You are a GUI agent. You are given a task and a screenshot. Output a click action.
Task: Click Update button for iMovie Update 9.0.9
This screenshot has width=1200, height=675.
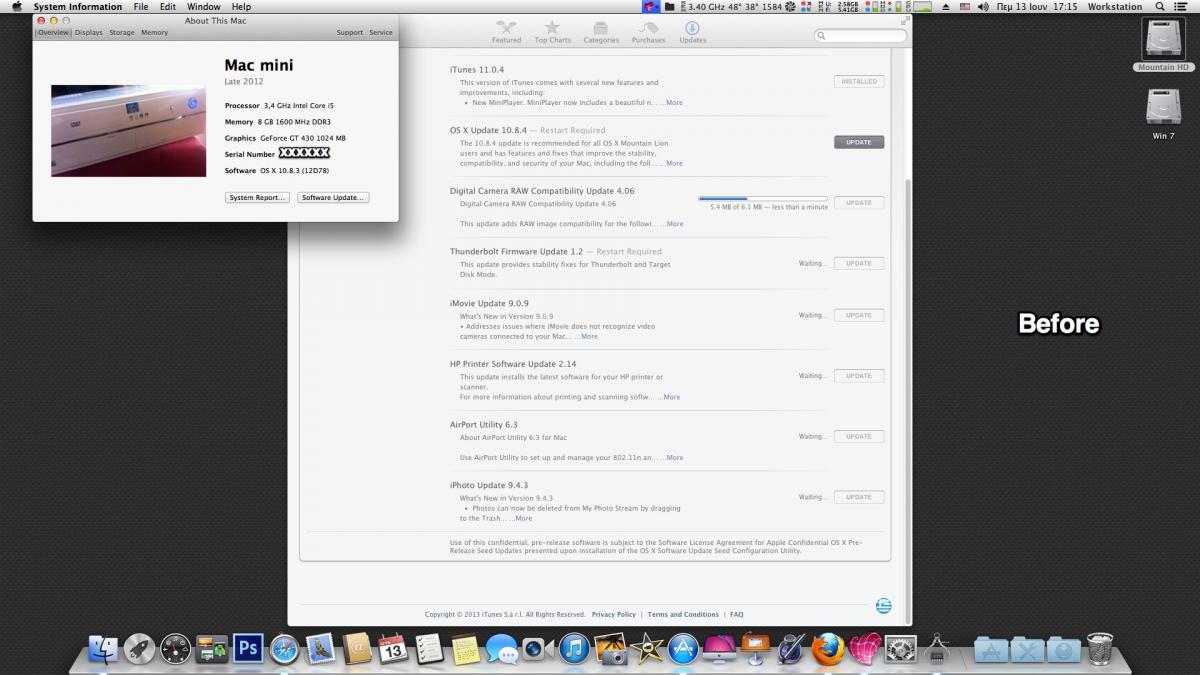[859, 315]
